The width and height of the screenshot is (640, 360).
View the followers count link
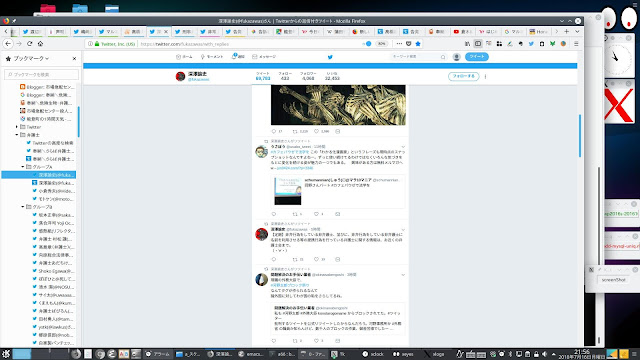[x=308, y=76]
